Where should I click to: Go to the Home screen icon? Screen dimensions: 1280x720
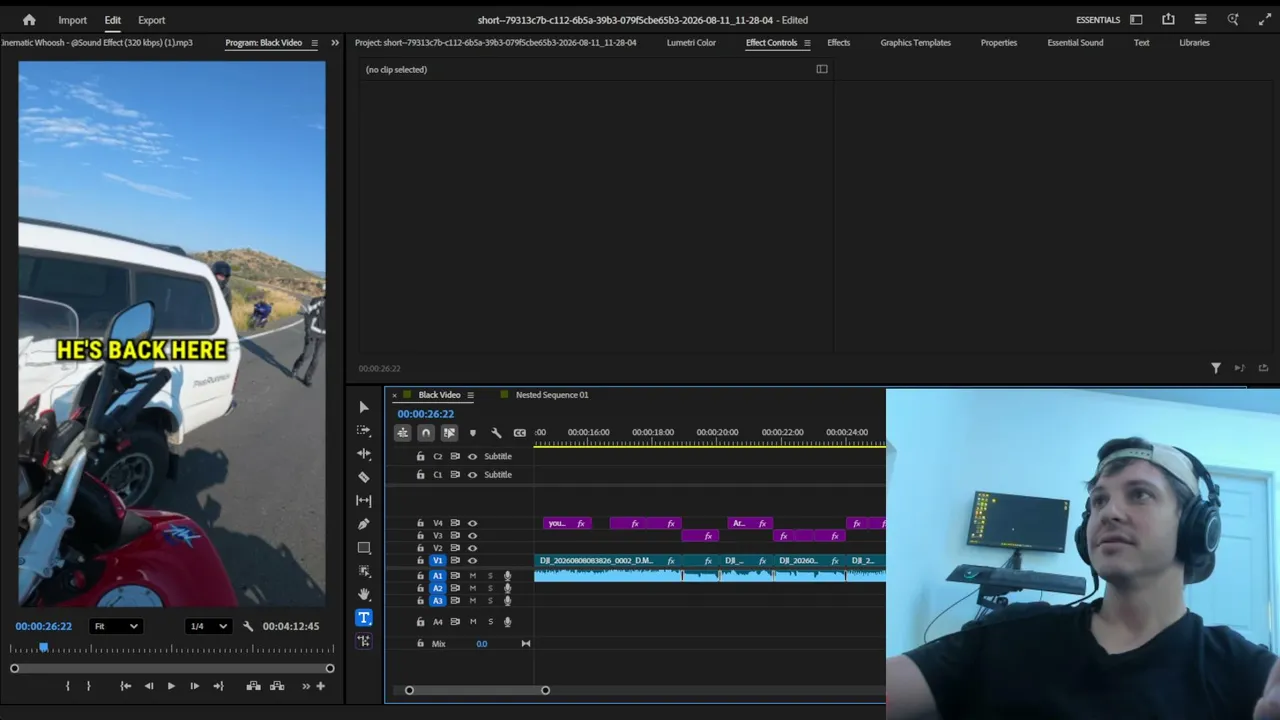29,20
